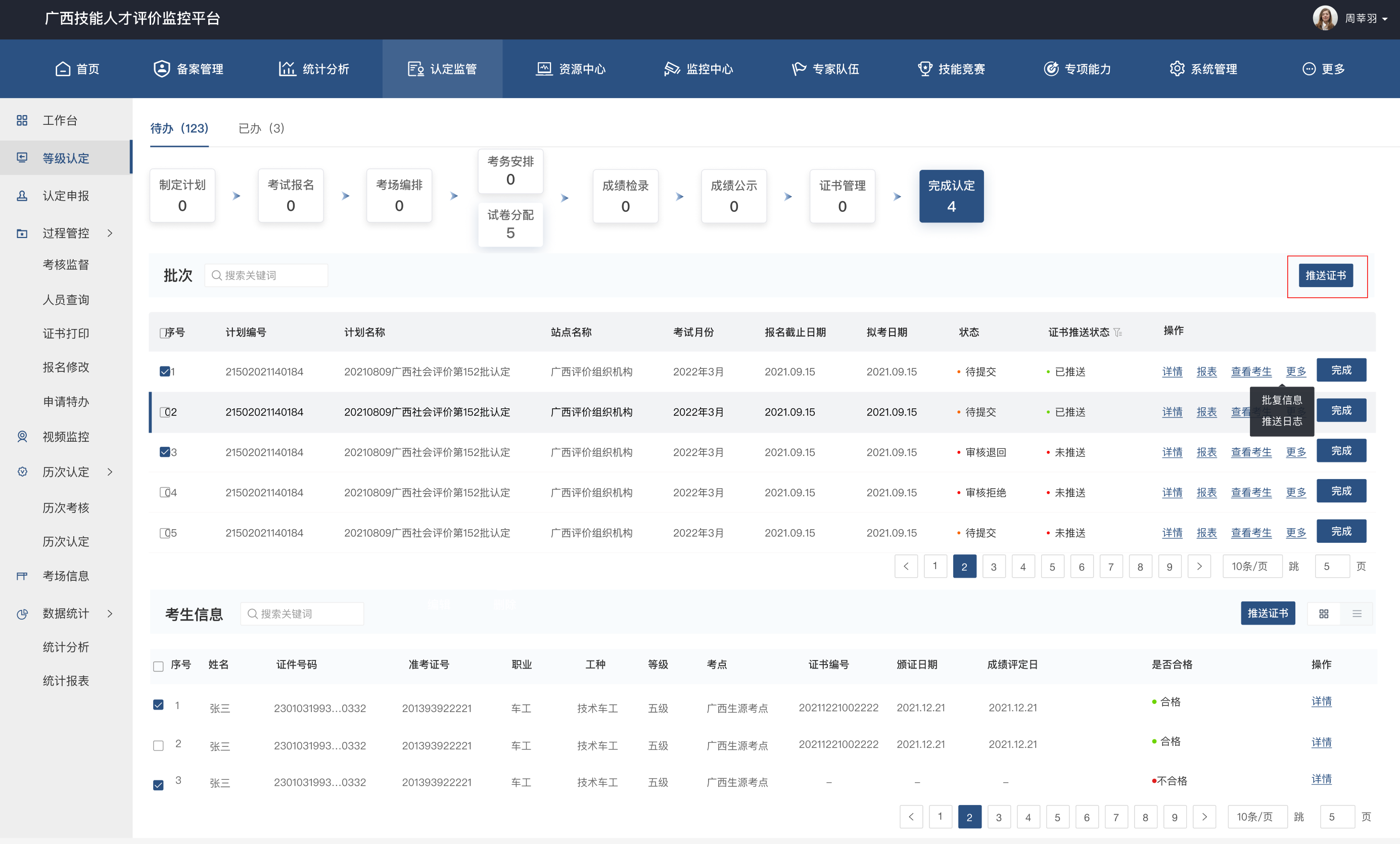Click 完成 button for batch row 1
Image resolution: width=1400 pixels, height=844 pixels.
pos(1341,370)
